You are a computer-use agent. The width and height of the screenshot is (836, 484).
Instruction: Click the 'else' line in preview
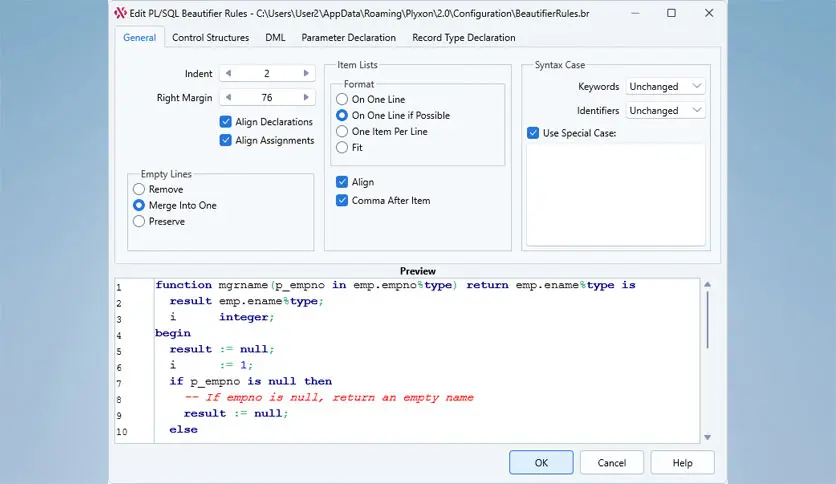[x=183, y=430]
